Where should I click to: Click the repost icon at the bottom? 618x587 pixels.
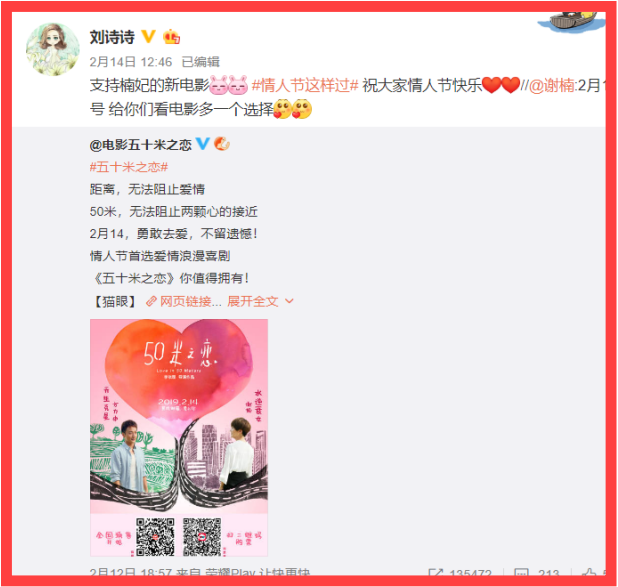[436, 572]
